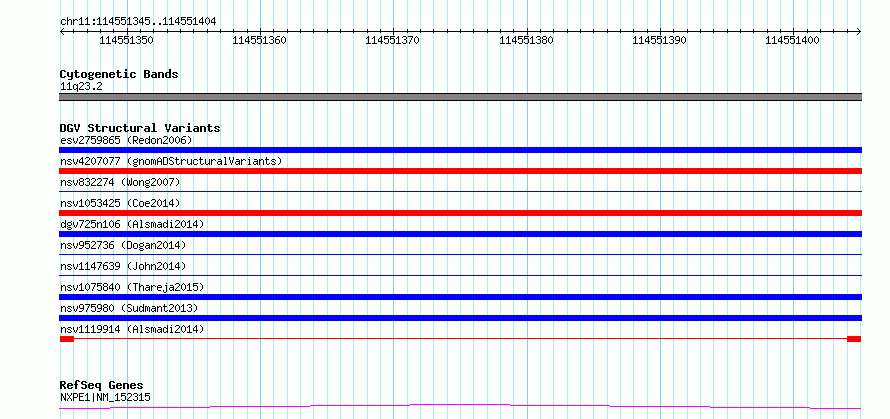The image size is (890, 419).
Task: Click ruler position label 114551350
Action: tap(126, 40)
